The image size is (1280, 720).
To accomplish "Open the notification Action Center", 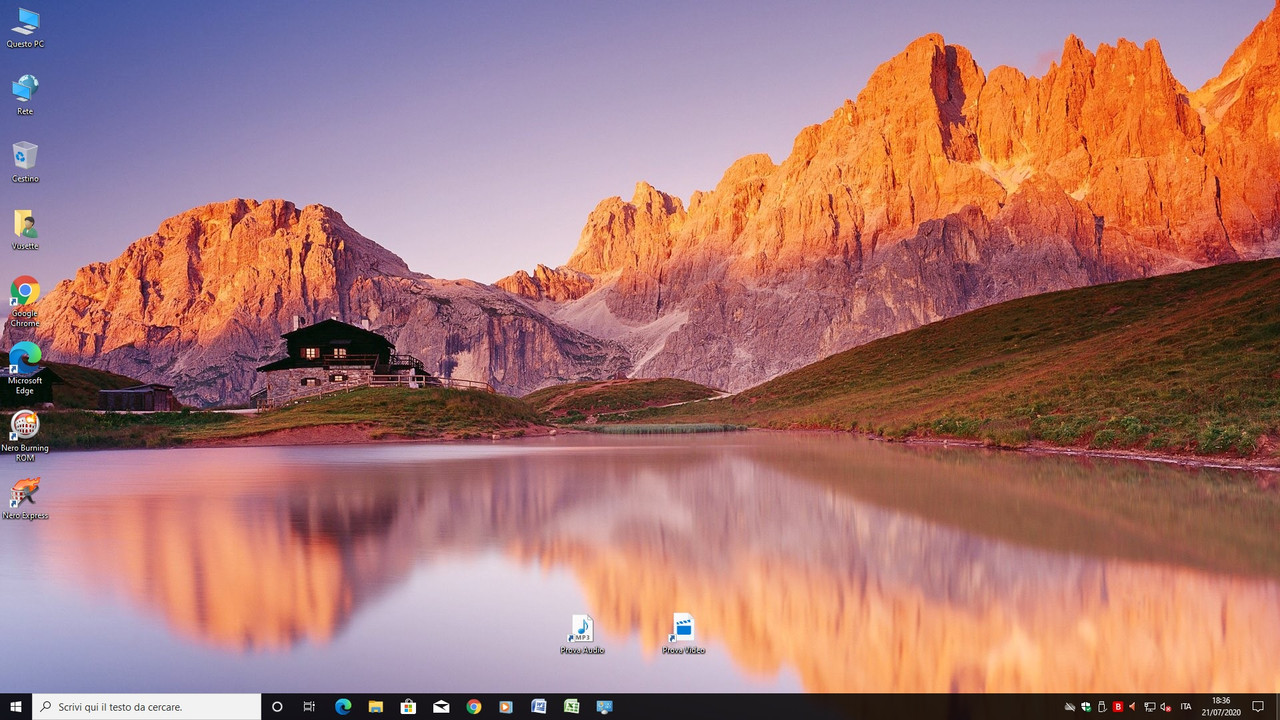I will pos(1258,707).
